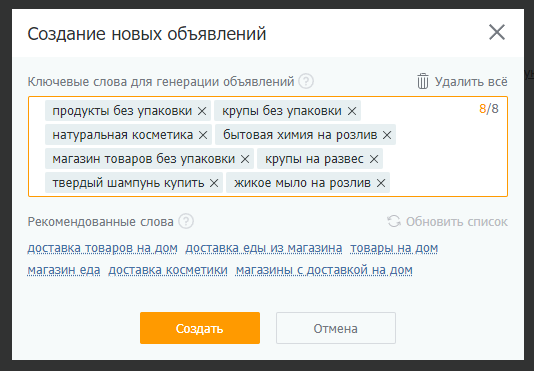The width and height of the screenshot is (534, 371).
Task: Open the help icon next to keywords label
Action: pyautogui.click(x=306, y=81)
